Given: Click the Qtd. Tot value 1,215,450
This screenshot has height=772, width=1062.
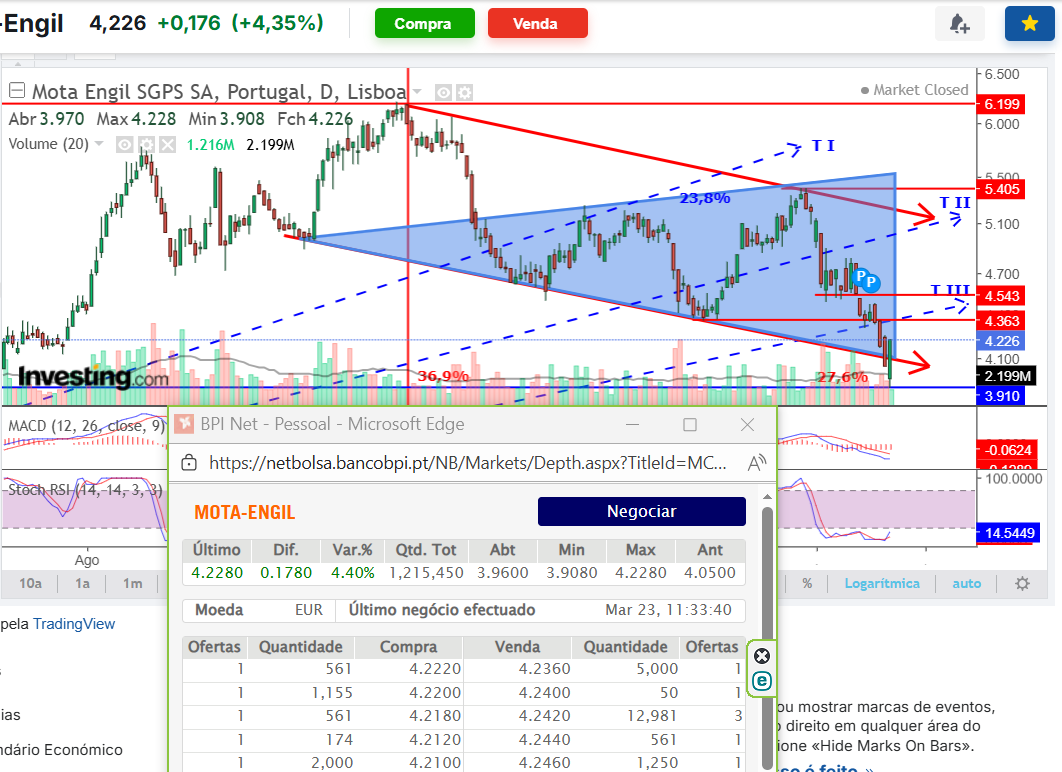Looking at the screenshot, I should click(426, 573).
